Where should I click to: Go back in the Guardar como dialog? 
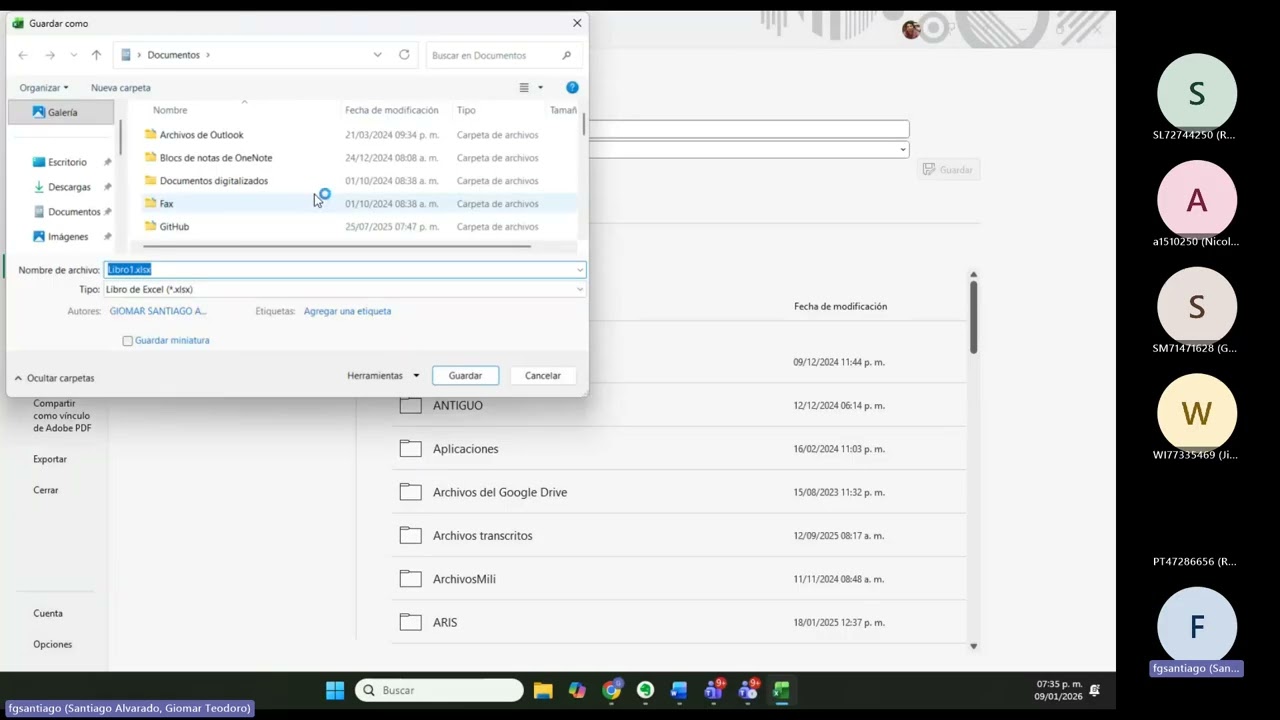(x=23, y=55)
